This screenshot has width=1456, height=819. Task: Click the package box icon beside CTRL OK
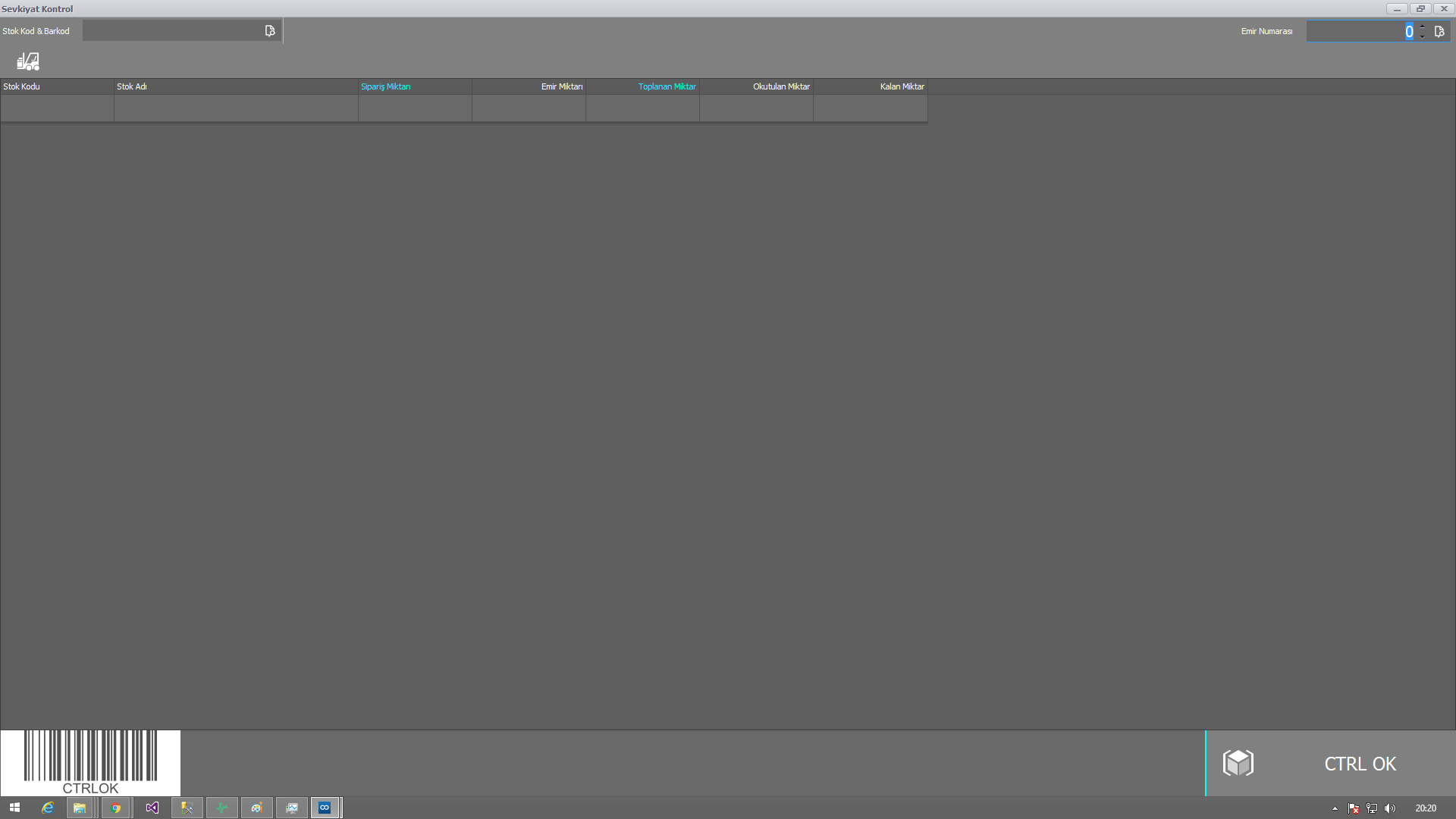click(1238, 763)
